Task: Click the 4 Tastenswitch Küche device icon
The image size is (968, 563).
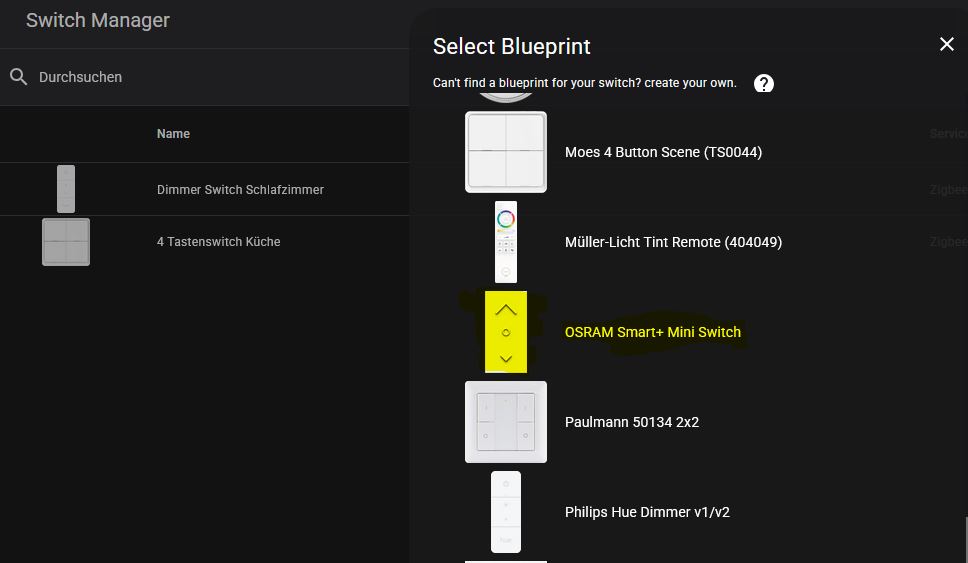Action: tap(66, 242)
